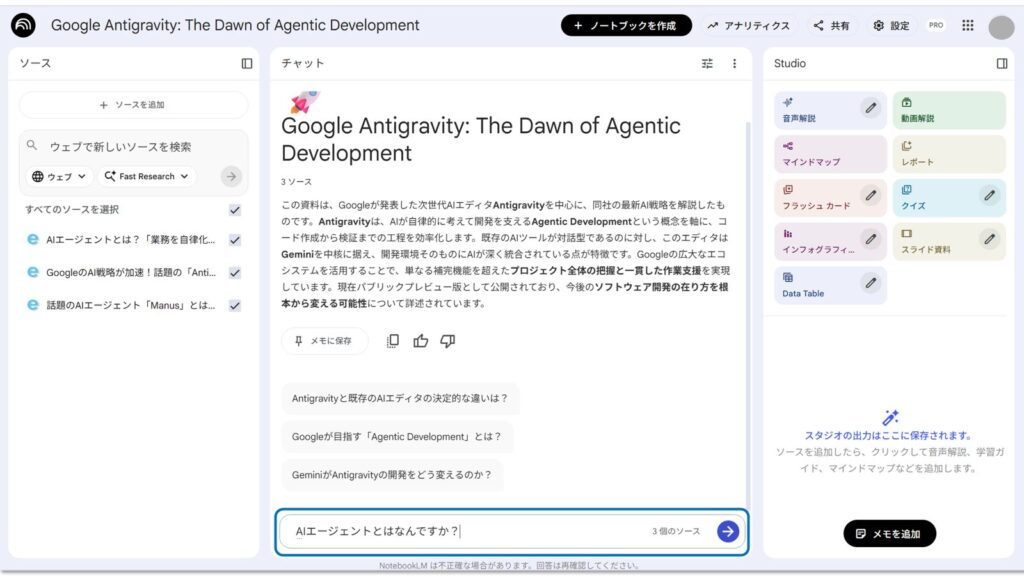1024x576 pixels.
Task: Collapse the Studio panel using its icon
Action: pos(1001,63)
